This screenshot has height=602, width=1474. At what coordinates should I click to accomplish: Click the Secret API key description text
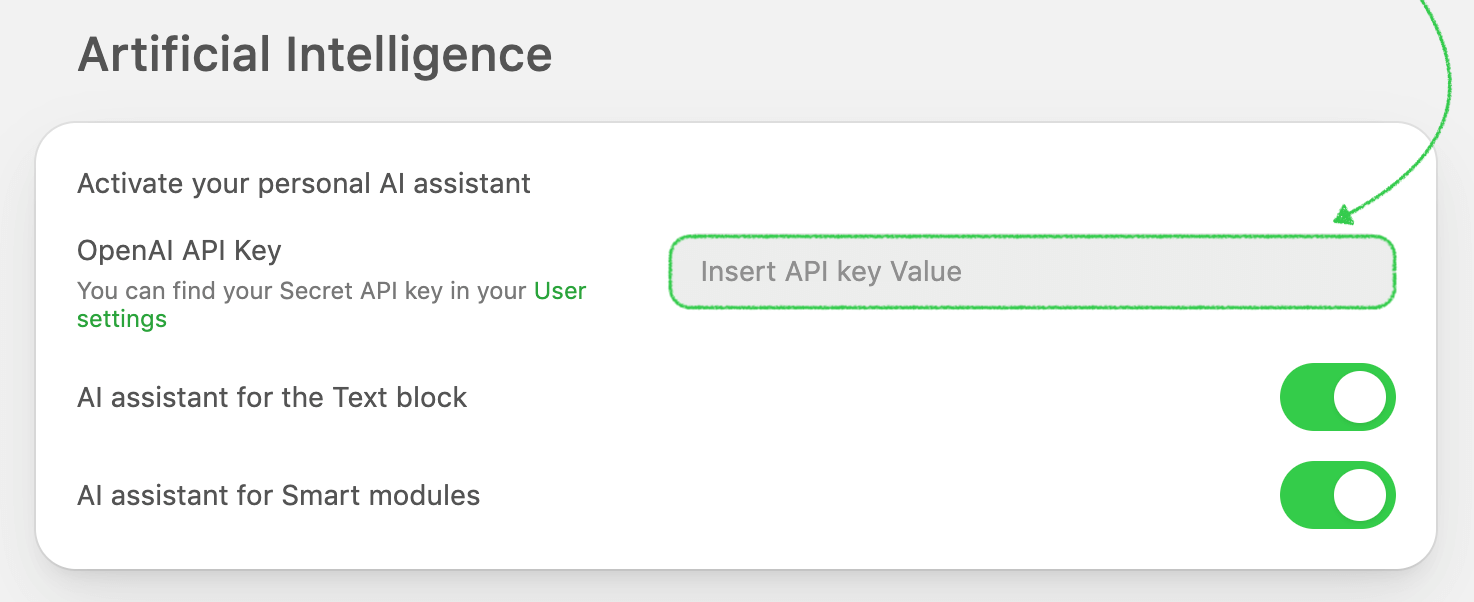pyautogui.click(x=302, y=291)
